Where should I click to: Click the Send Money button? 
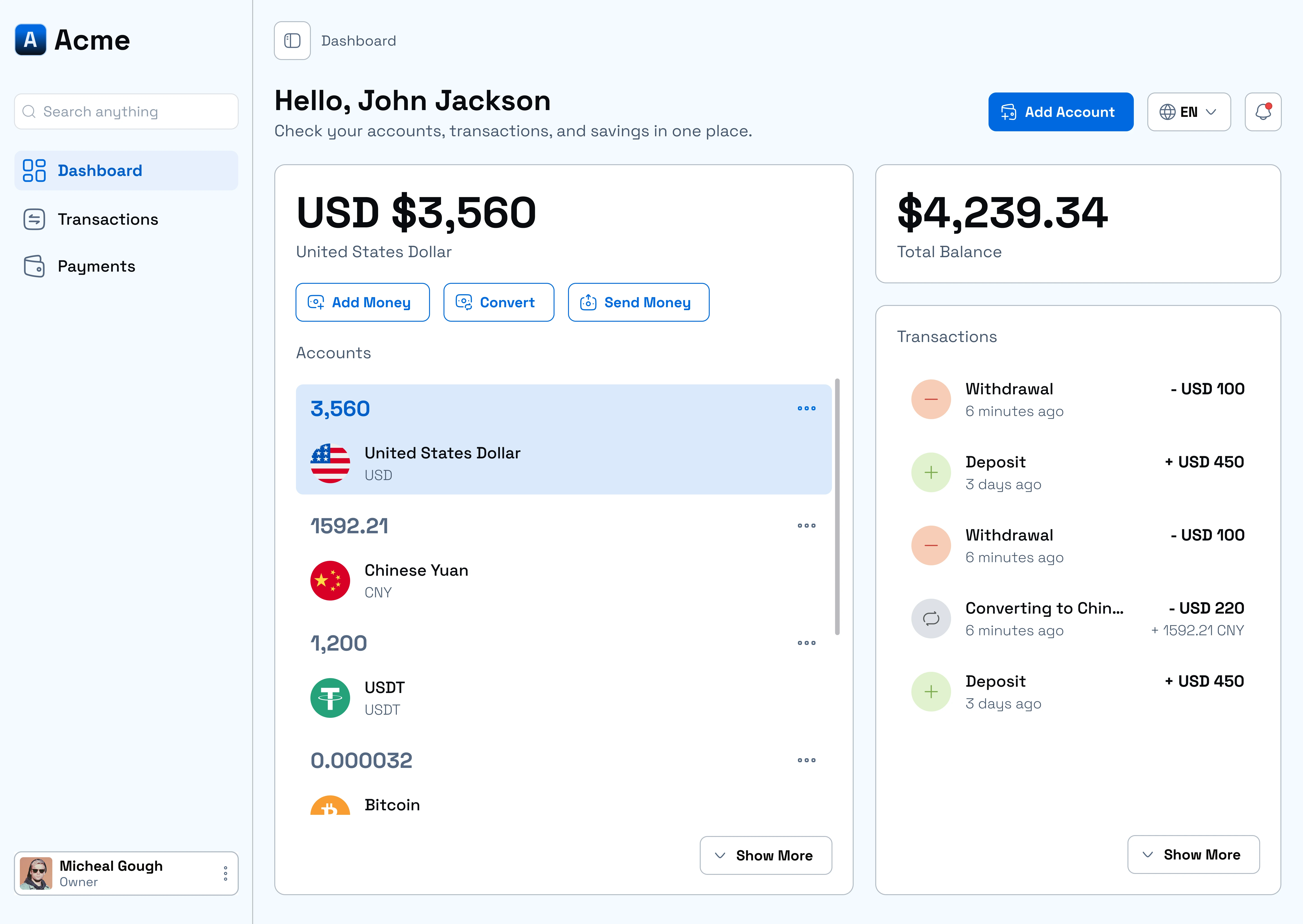tap(638, 303)
